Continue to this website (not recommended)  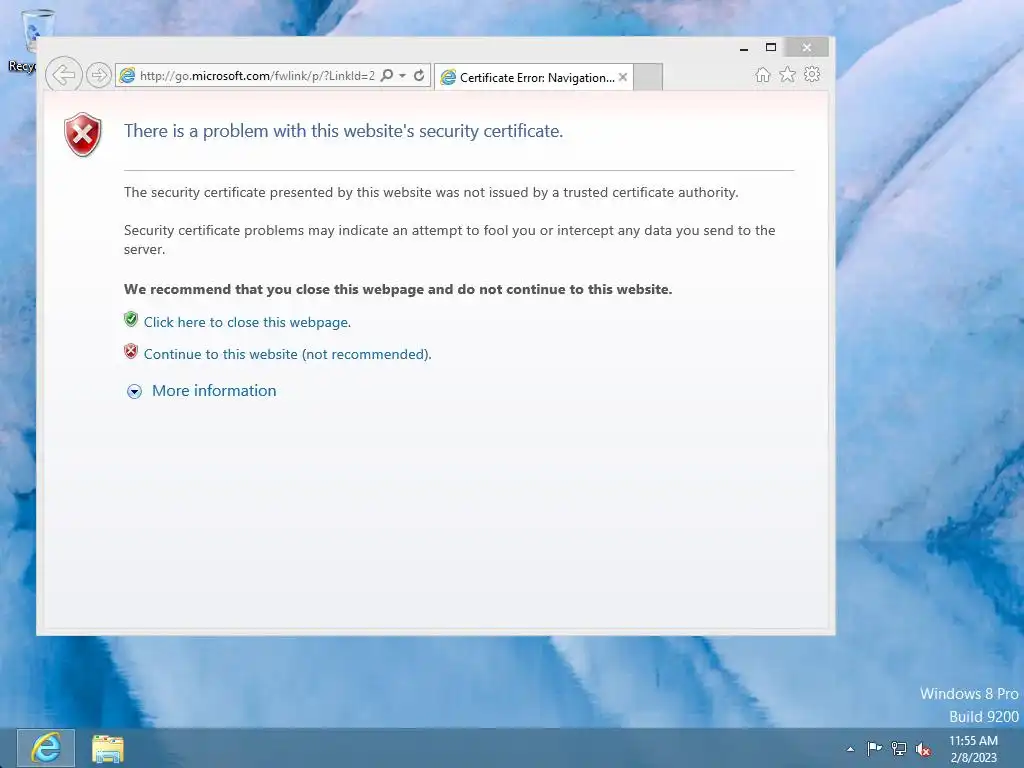287,354
